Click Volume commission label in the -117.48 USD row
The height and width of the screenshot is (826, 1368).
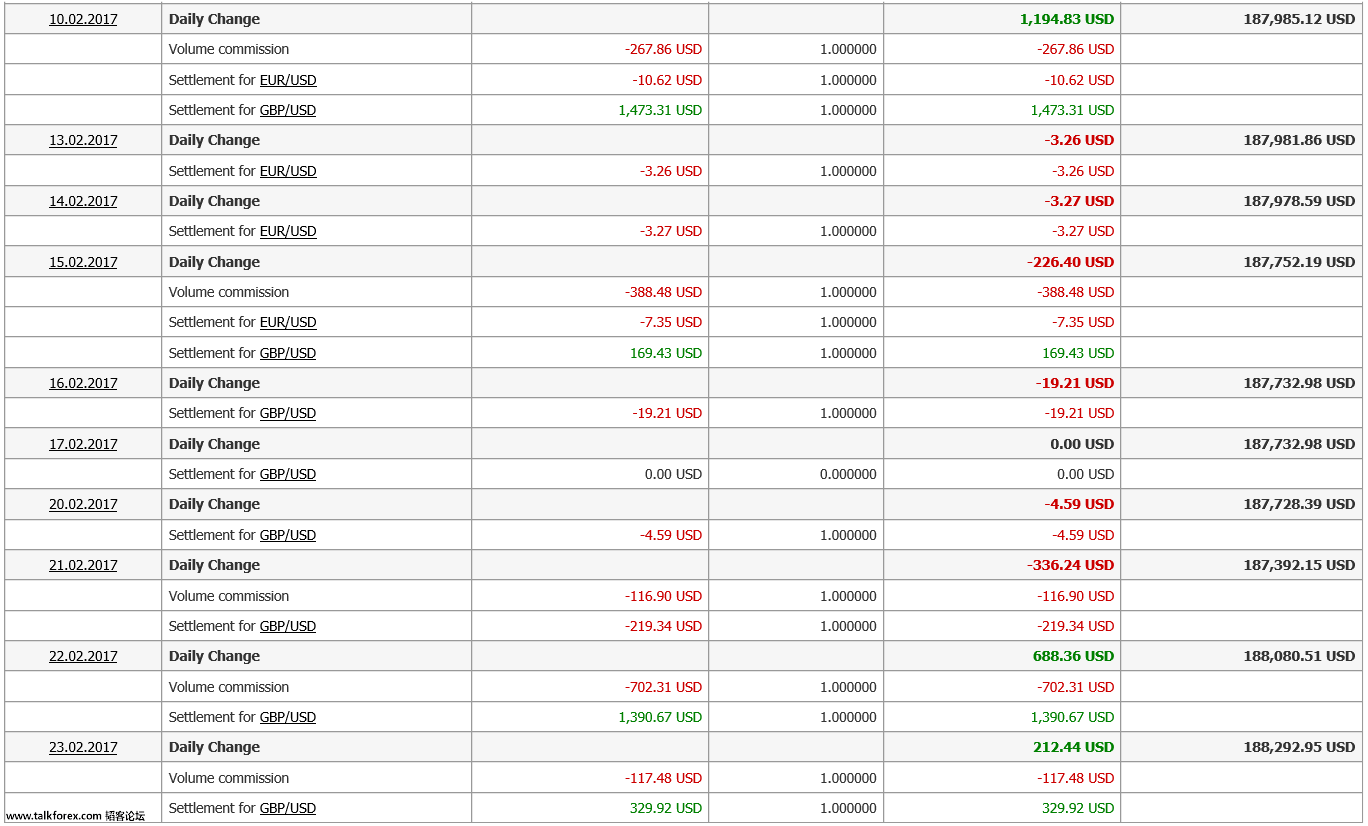(x=229, y=778)
